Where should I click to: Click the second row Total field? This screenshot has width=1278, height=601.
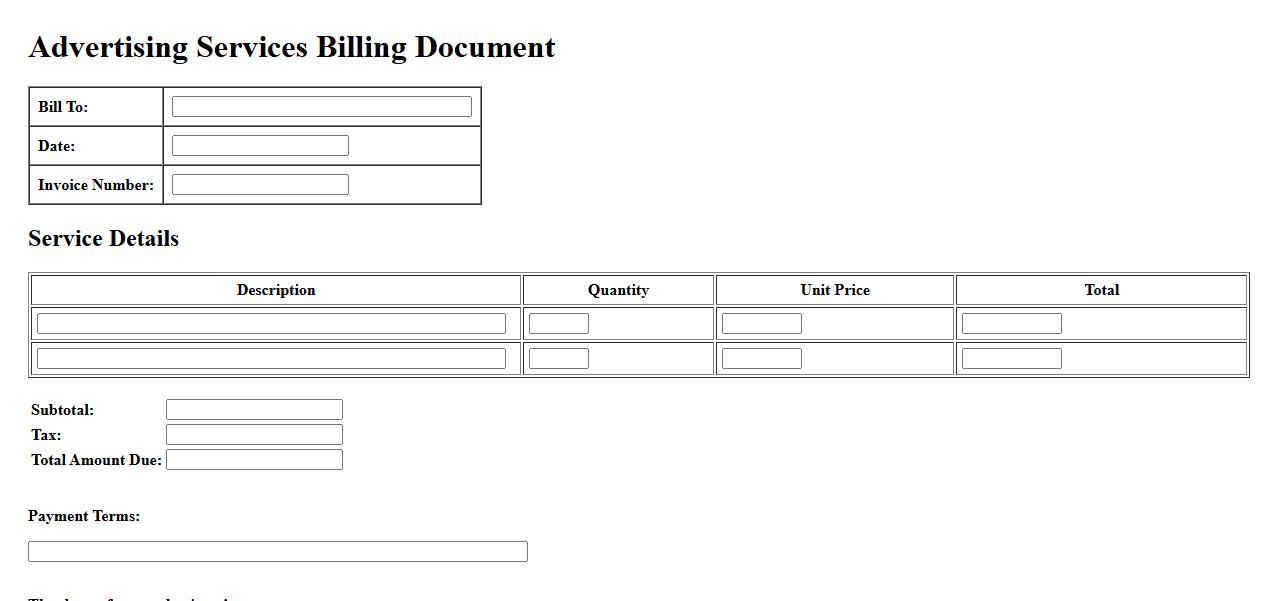coord(1011,359)
